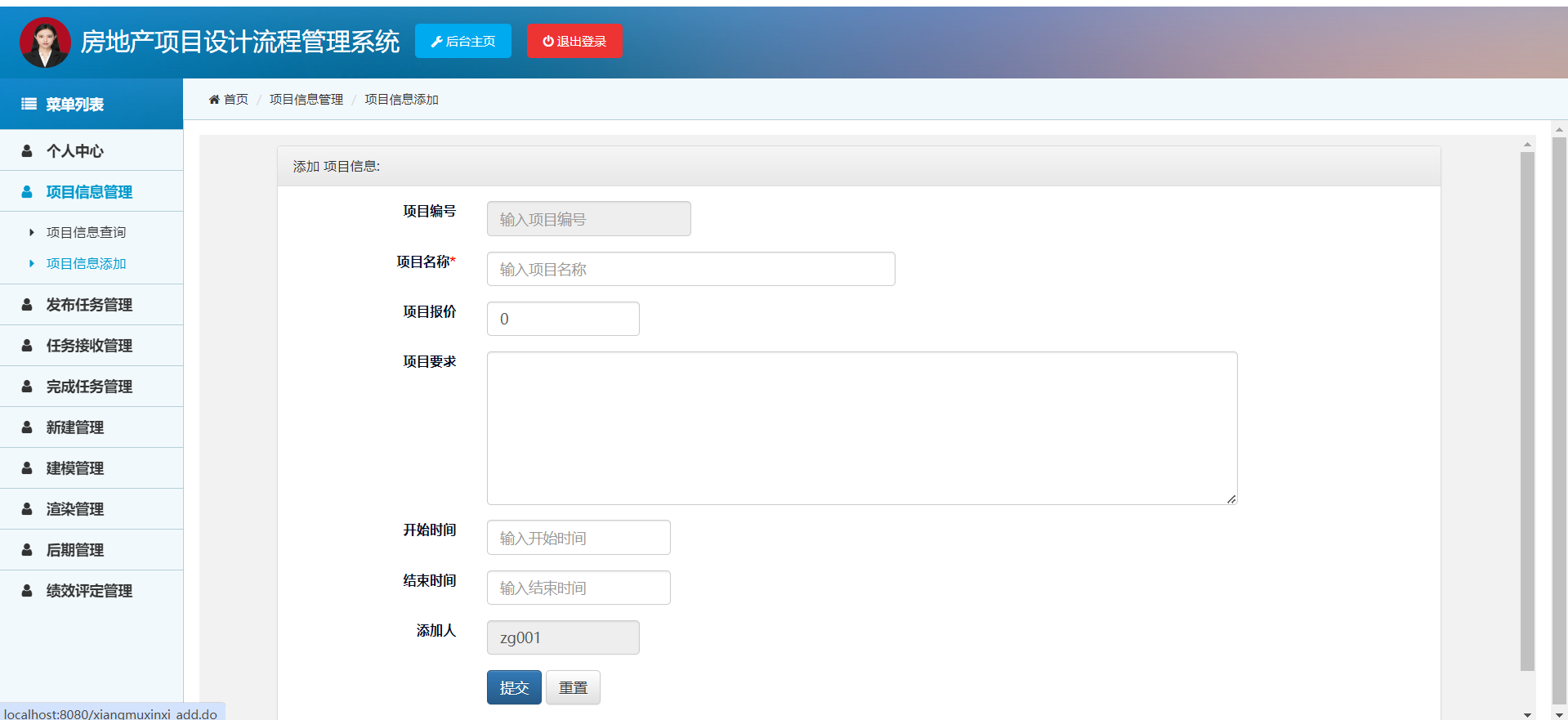Click 退出登录 logout button
The height and width of the screenshot is (720, 1568).
[x=574, y=41]
